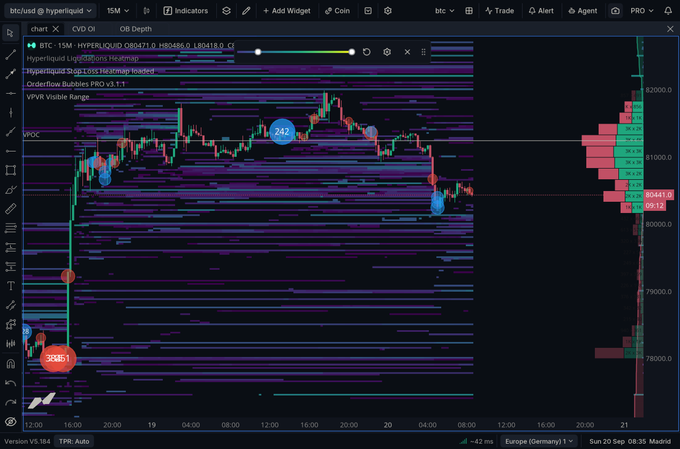Open the grid layout icon

coord(469,11)
